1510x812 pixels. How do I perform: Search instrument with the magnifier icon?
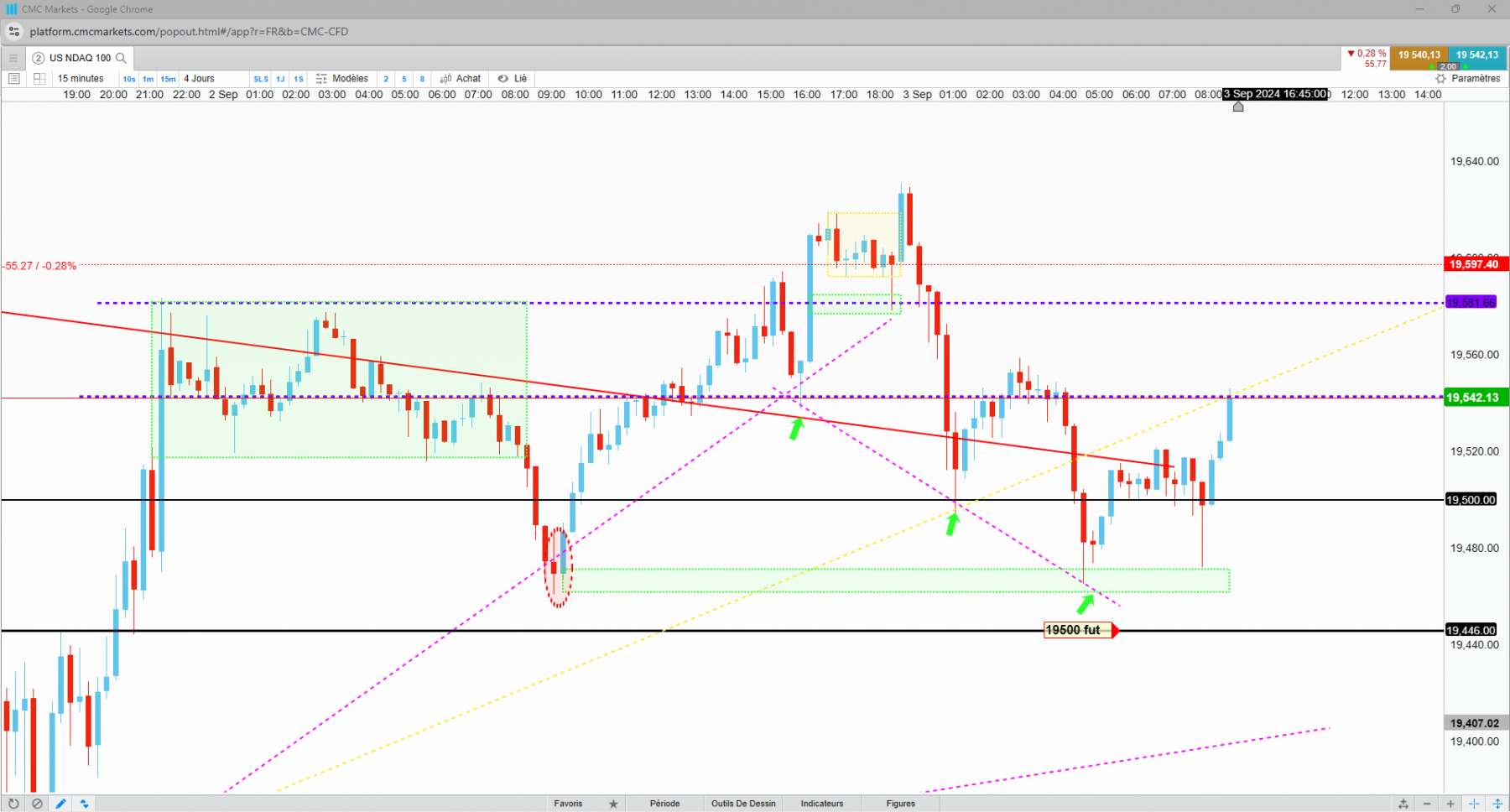pos(122,58)
